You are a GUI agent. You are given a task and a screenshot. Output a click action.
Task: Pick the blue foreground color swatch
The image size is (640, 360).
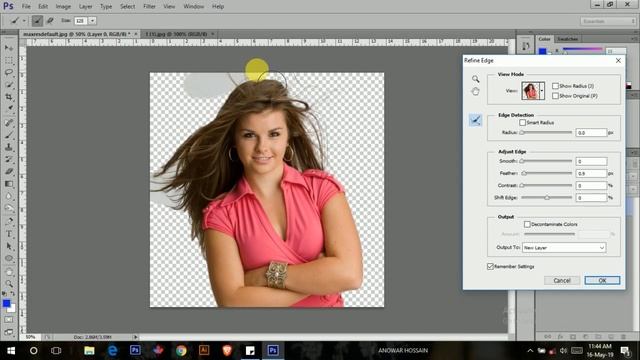pos(7,303)
